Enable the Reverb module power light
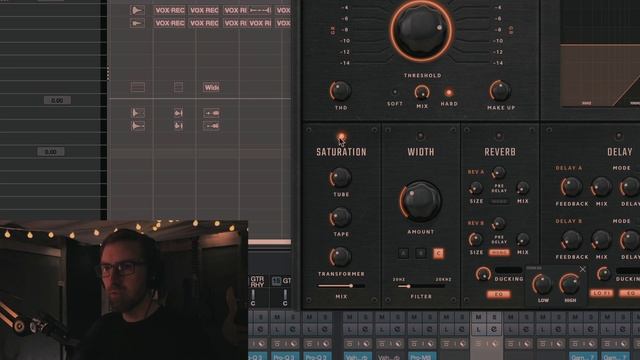Image resolution: width=640 pixels, height=360 pixels. click(x=499, y=136)
